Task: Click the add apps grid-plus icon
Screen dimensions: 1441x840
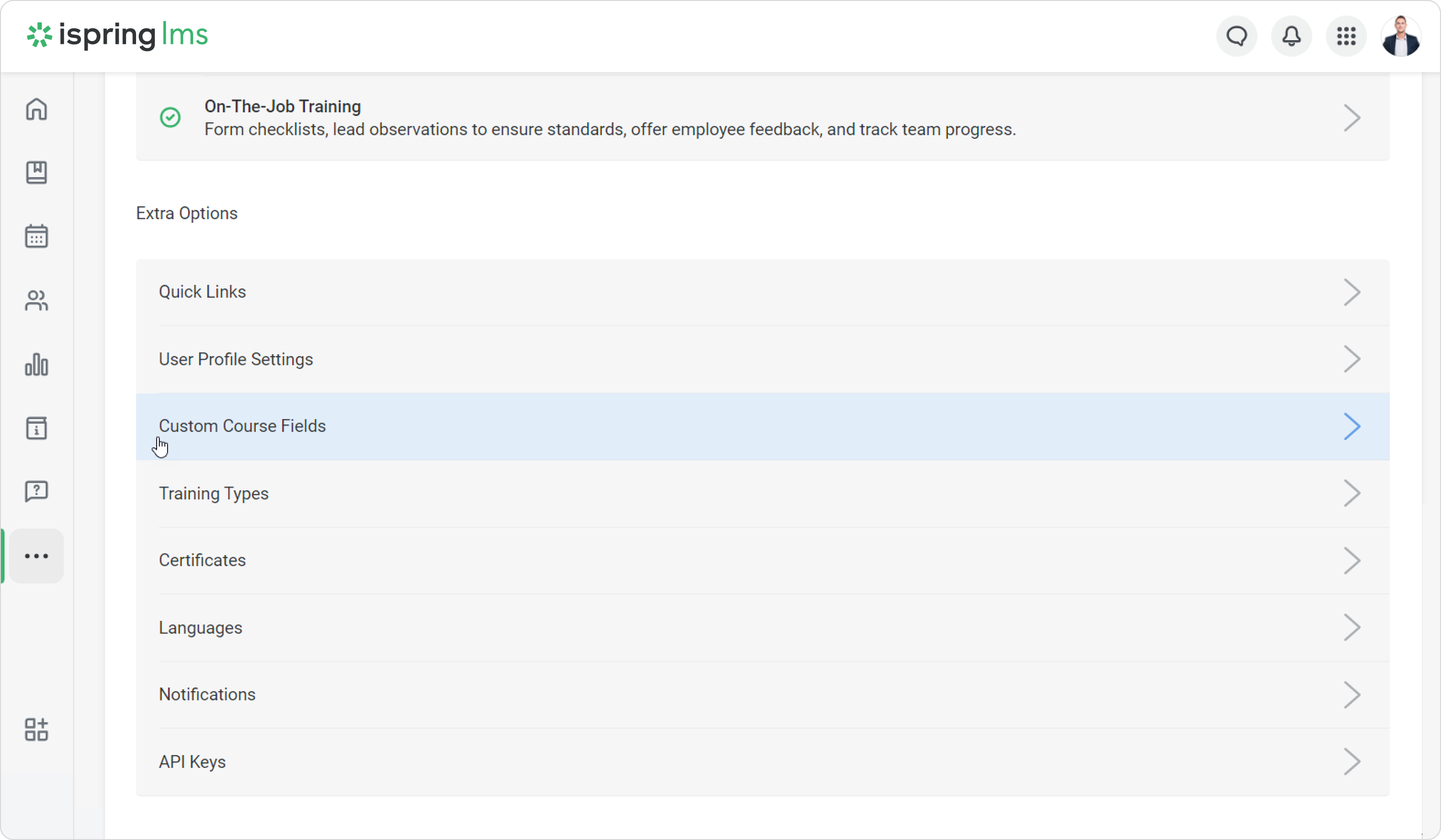Action: click(37, 730)
